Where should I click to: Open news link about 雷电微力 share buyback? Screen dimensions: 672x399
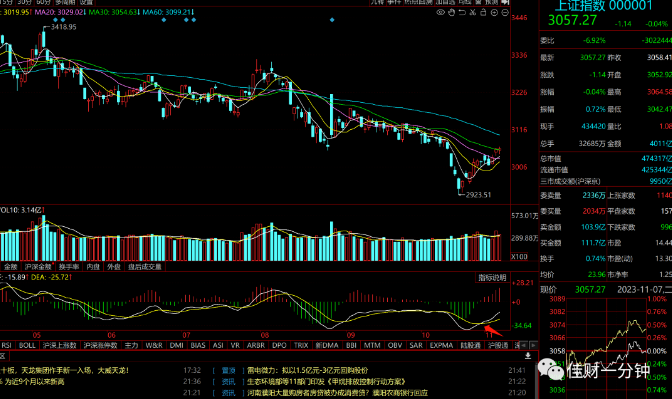click(x=307, y=370)
